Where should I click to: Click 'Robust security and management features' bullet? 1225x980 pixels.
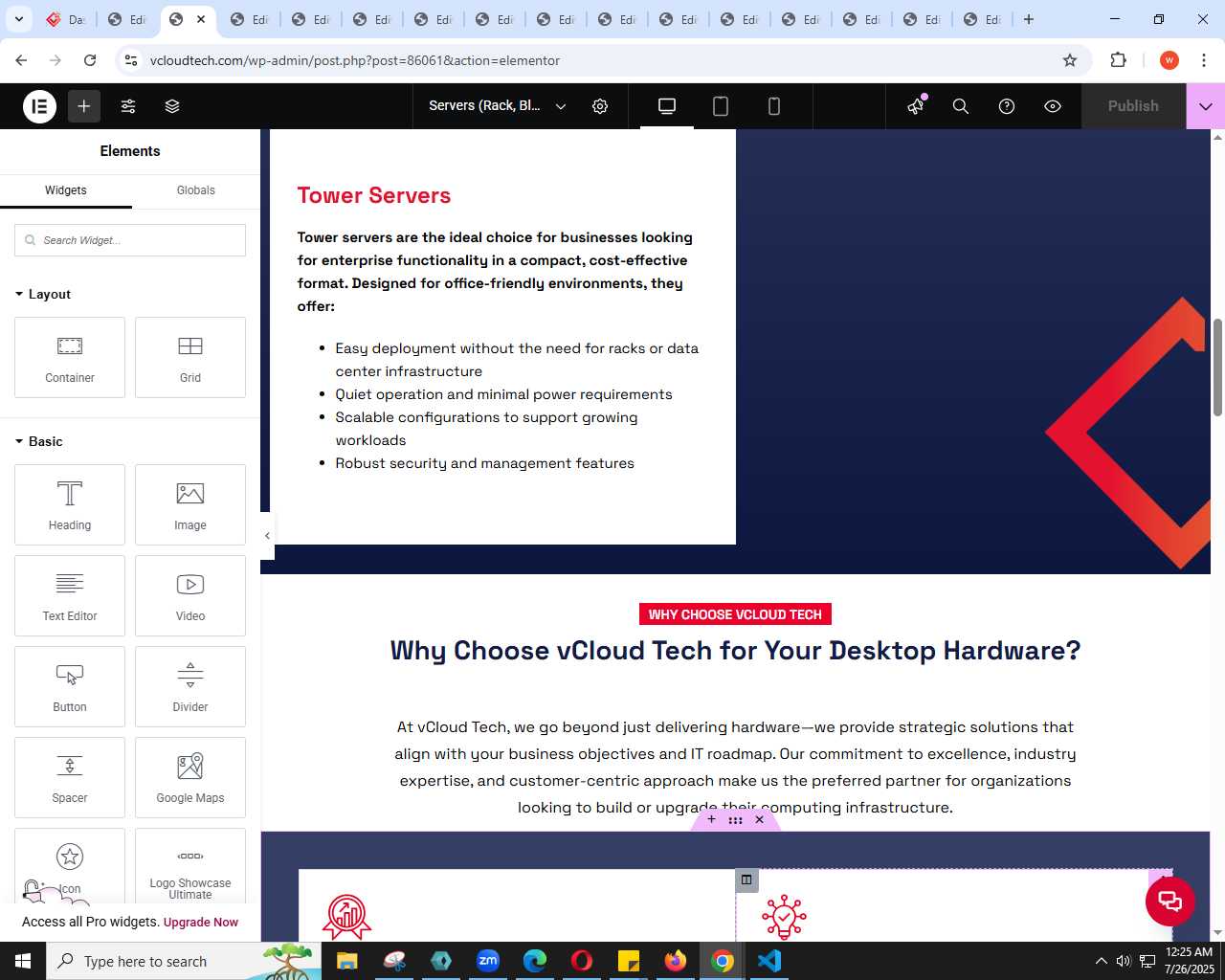pos(484,463)
